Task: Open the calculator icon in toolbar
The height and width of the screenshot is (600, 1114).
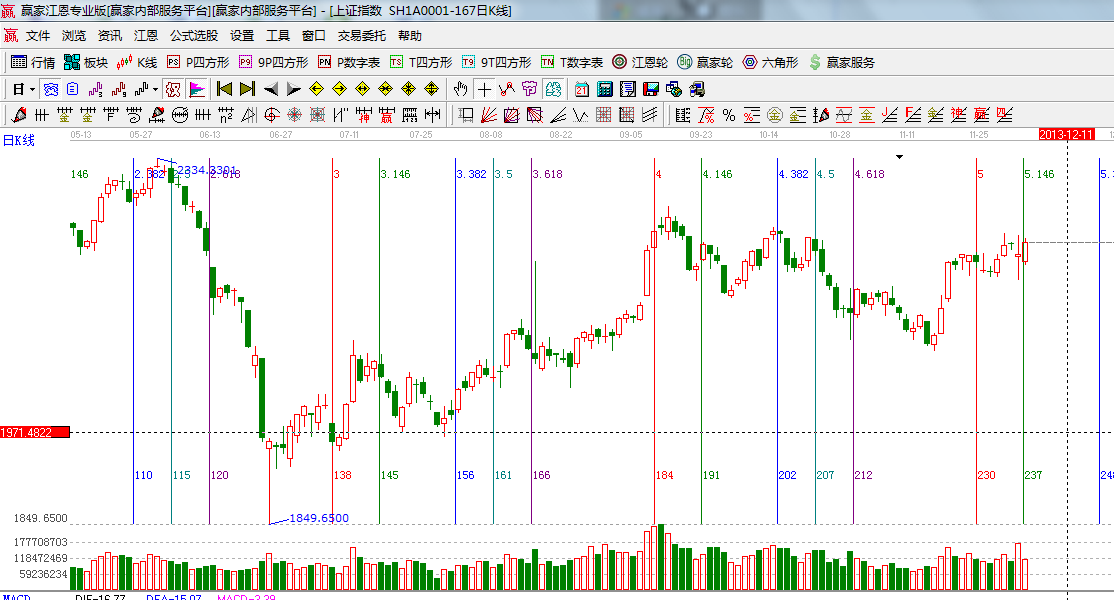Action: (x=604, y=89)
